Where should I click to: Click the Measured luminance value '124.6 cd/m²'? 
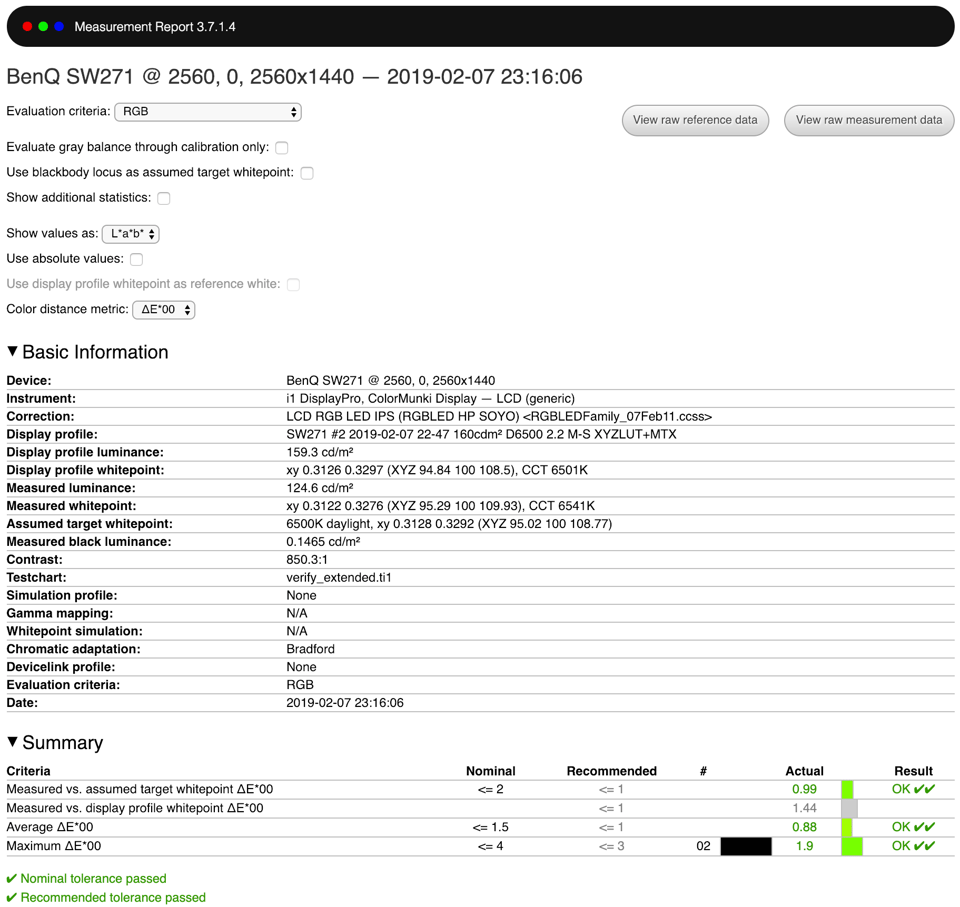pyautogui.click(x=320, y=488)
